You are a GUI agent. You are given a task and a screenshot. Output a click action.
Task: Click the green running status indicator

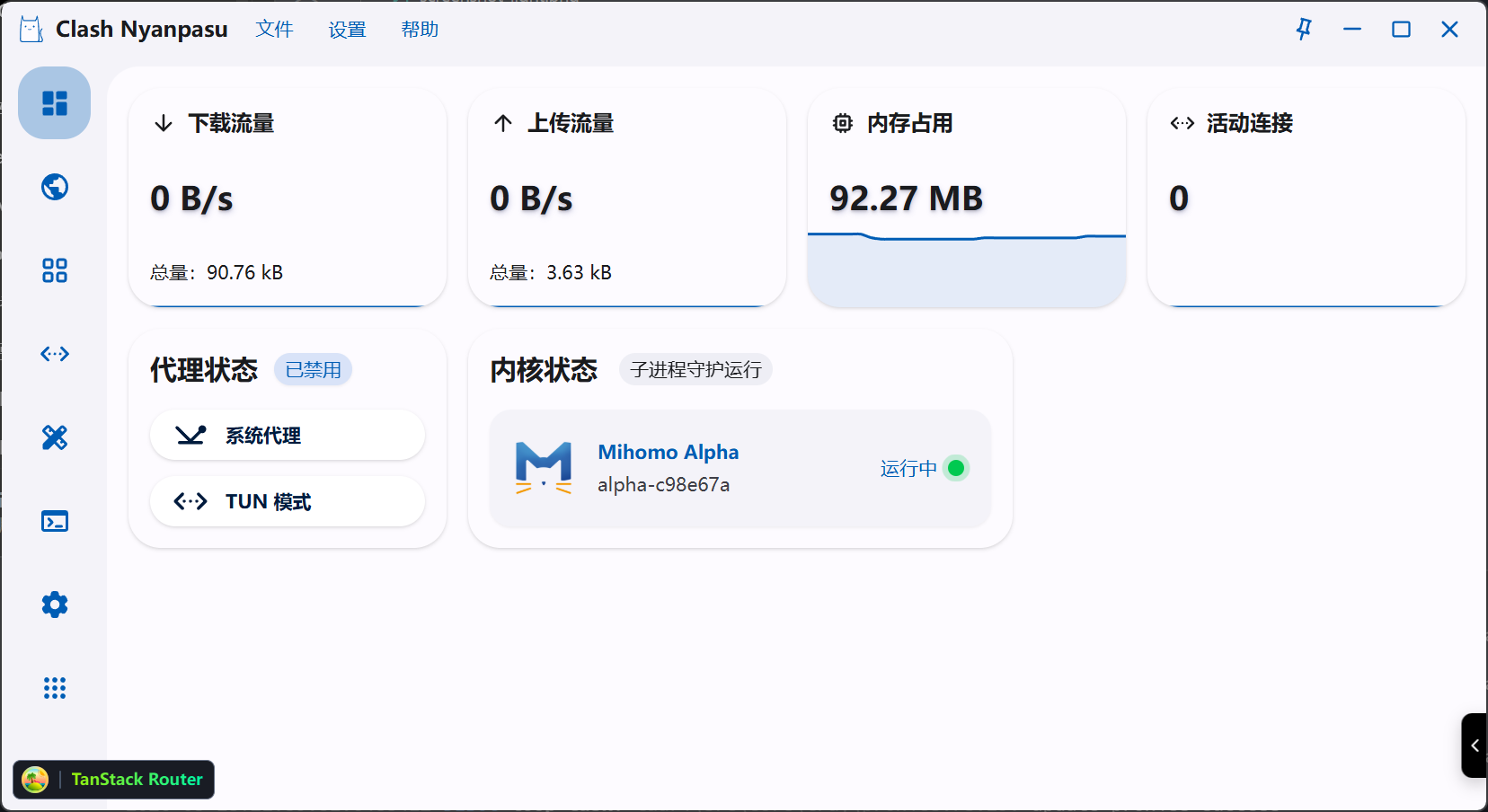[x=956, y=468]
